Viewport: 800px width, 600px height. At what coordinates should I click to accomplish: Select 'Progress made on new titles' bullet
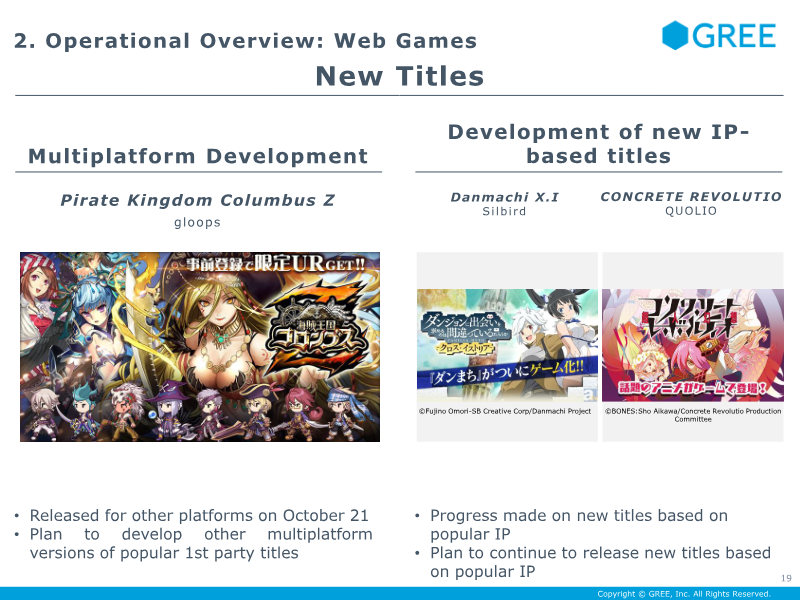tap(579, 524)
